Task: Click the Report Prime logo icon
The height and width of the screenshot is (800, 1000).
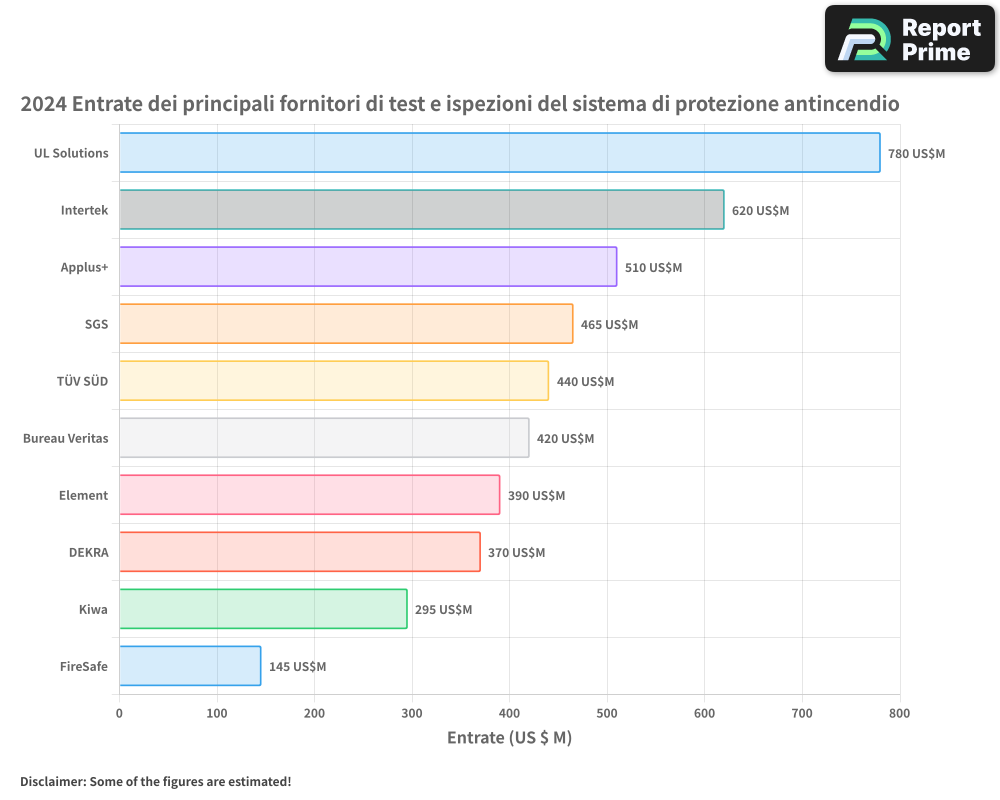Action: 863,40
